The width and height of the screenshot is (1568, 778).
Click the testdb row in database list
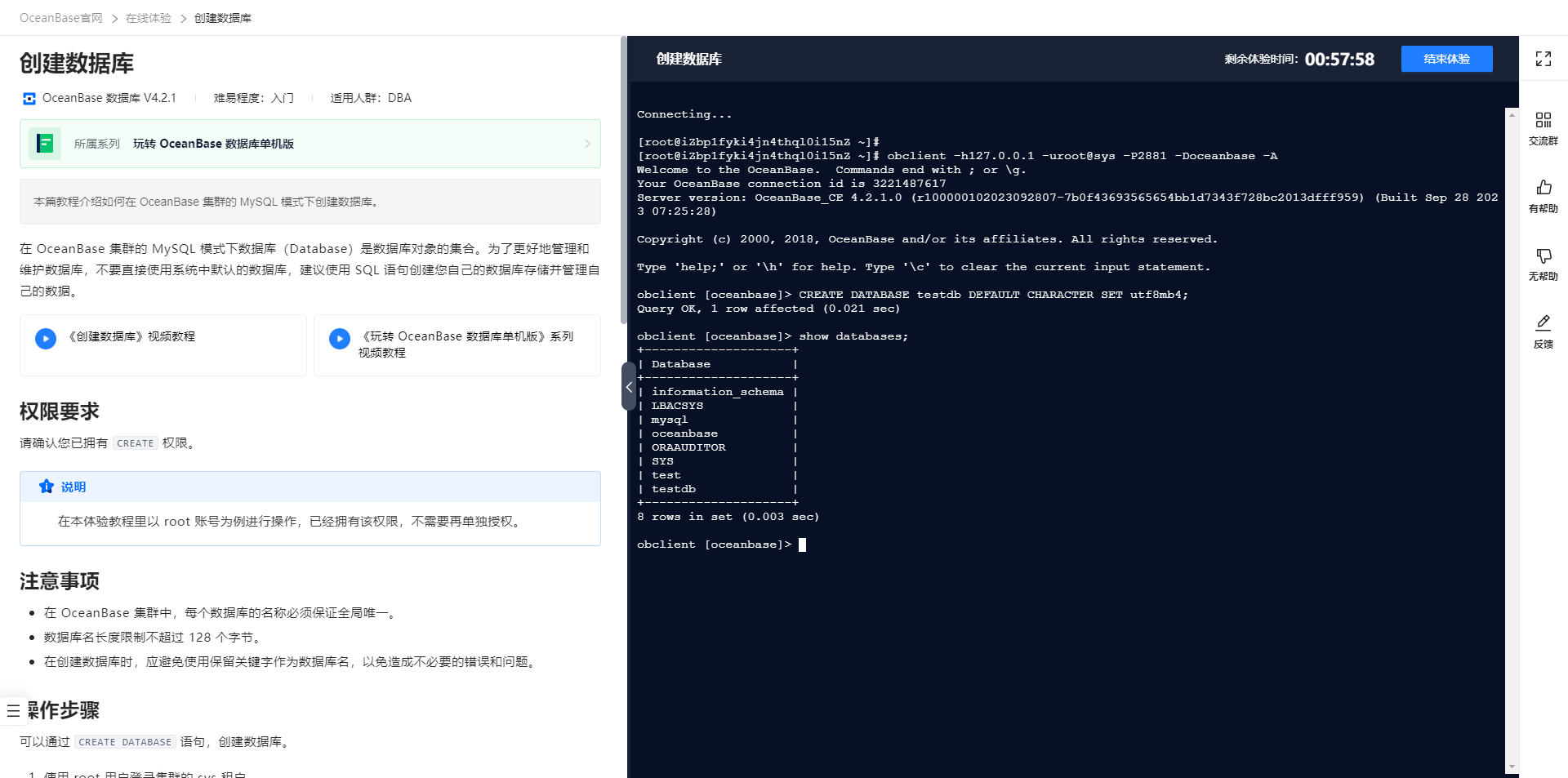[x=674, y=489]
